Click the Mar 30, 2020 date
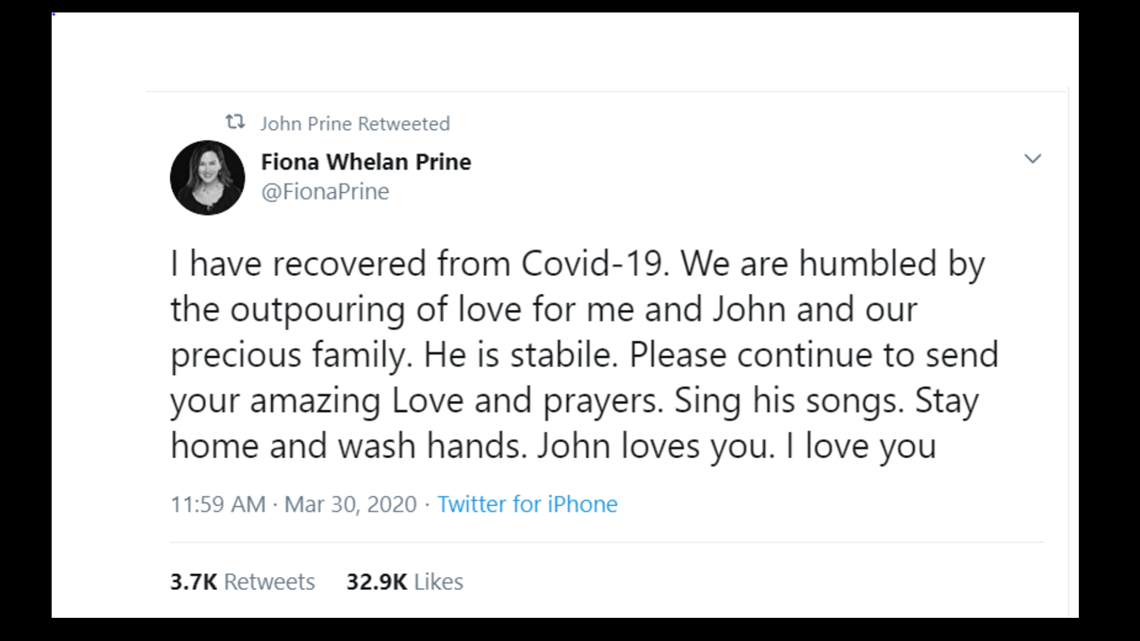The image size is (1140, 641). pos(350,504)
